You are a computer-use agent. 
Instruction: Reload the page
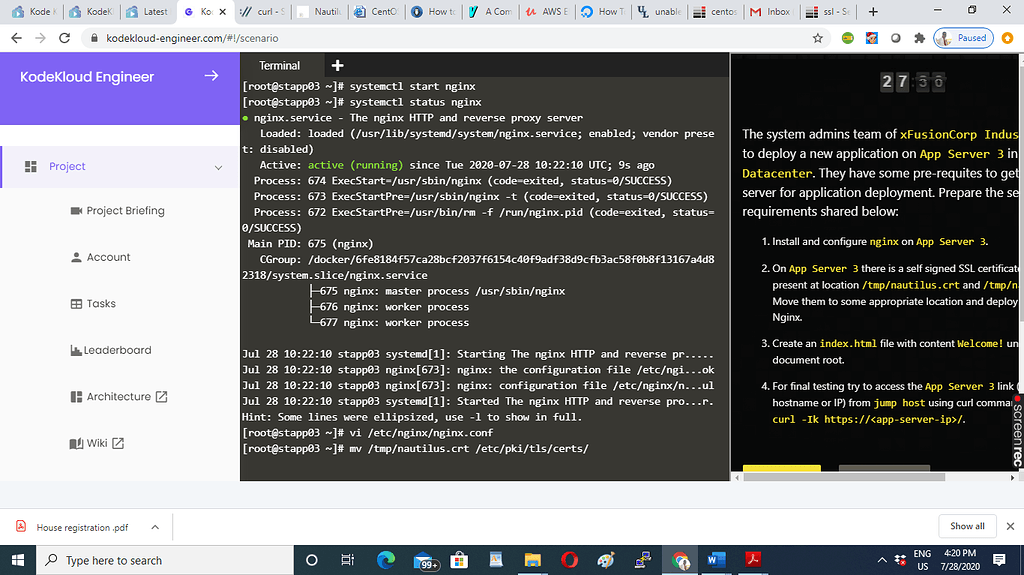pyautogui.click(x=65, y=38)
